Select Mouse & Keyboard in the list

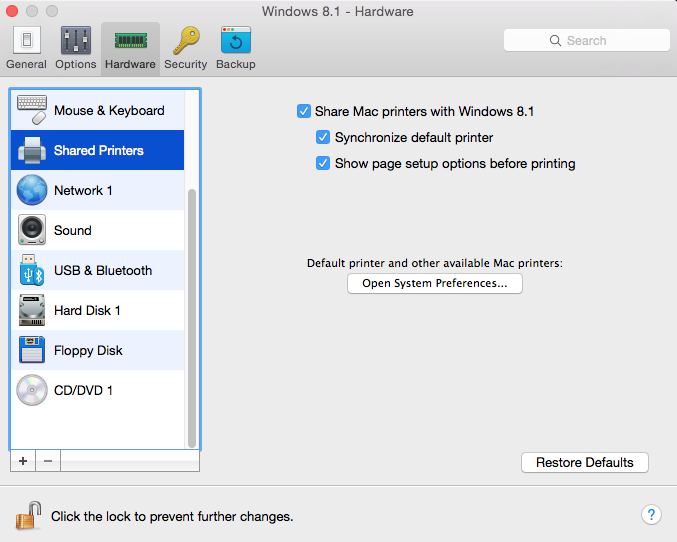coord(98,110)
